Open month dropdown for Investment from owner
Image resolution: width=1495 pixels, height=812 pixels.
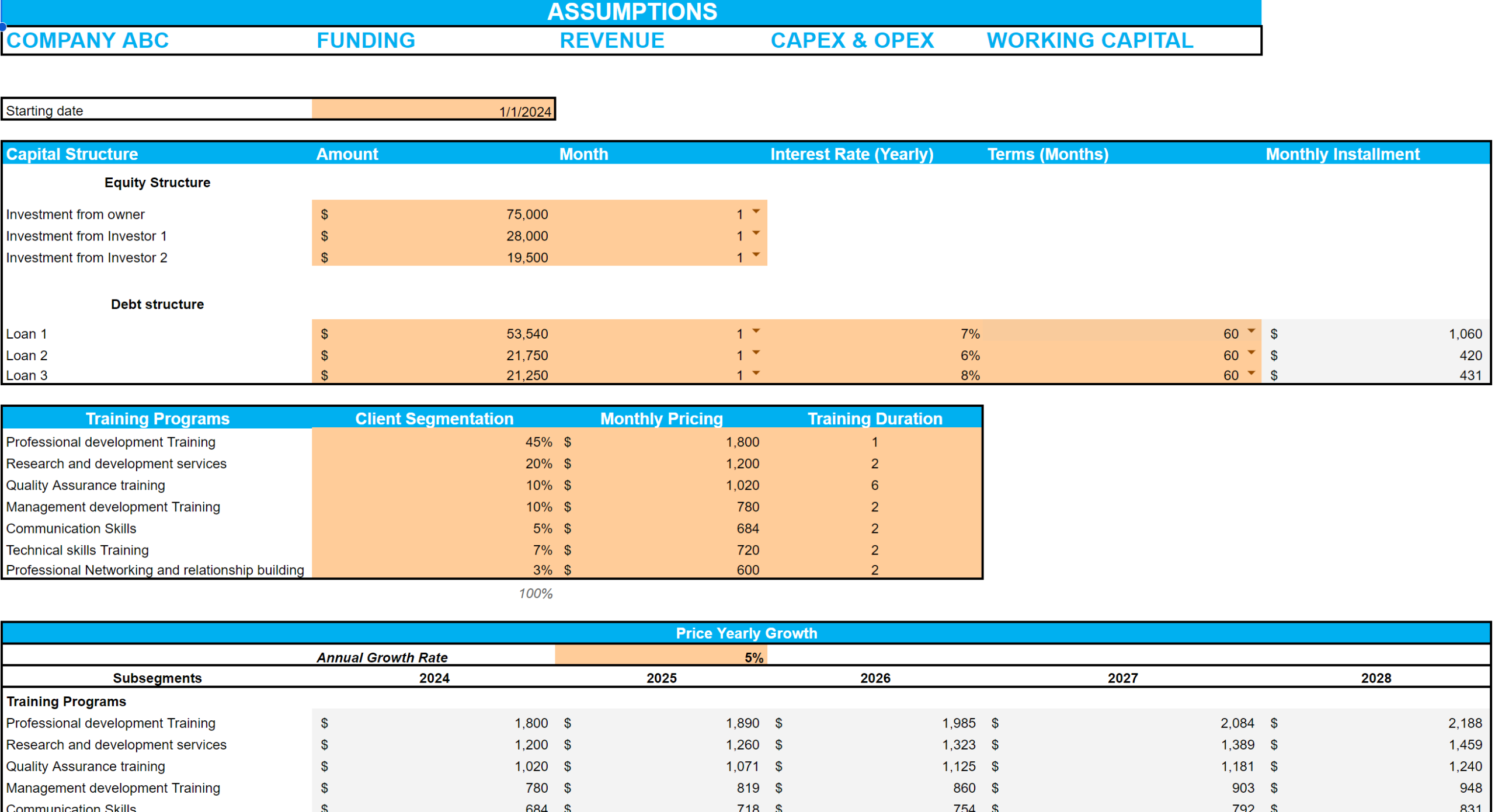tap(756, 212)
